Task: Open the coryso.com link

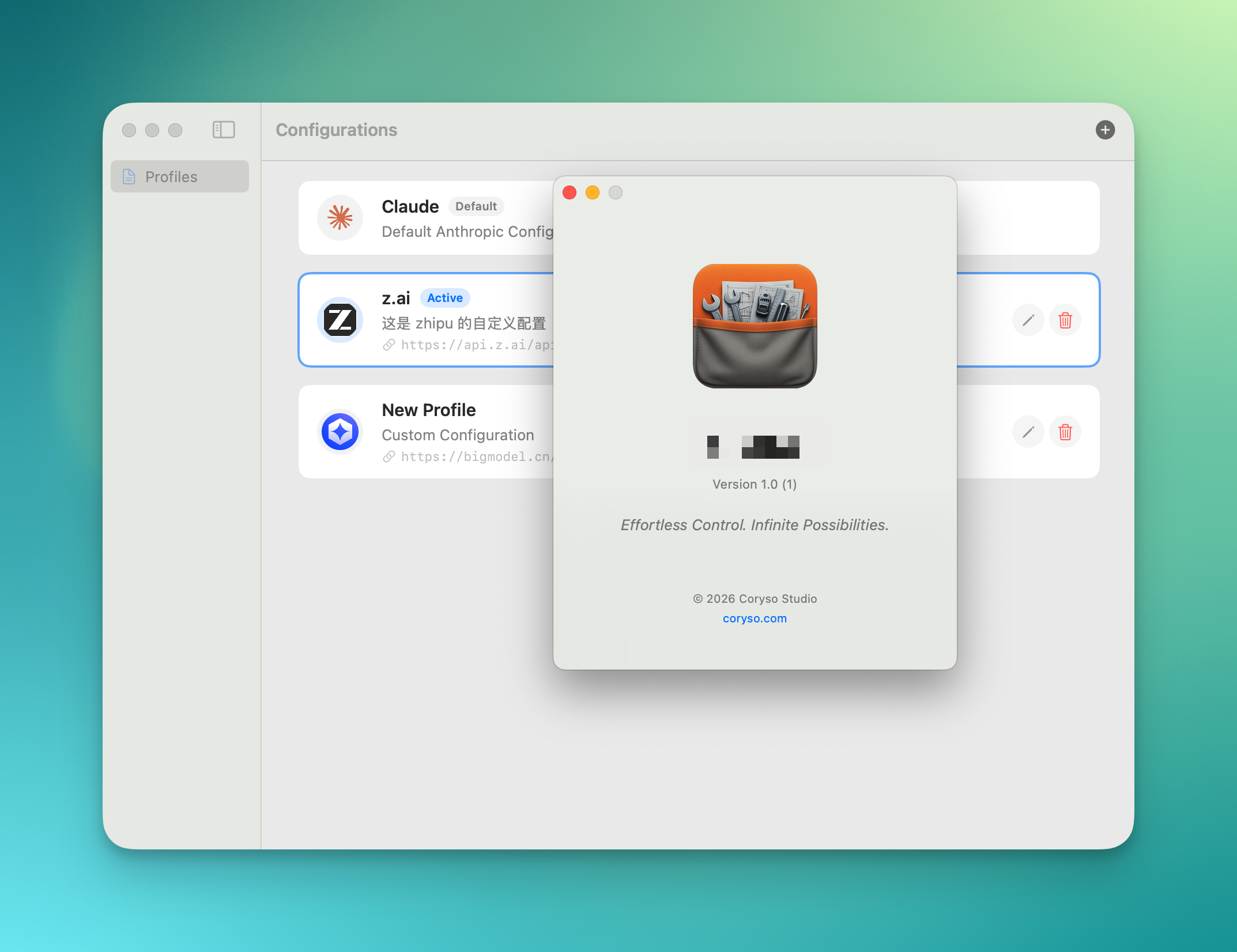Action: point(755,618)
